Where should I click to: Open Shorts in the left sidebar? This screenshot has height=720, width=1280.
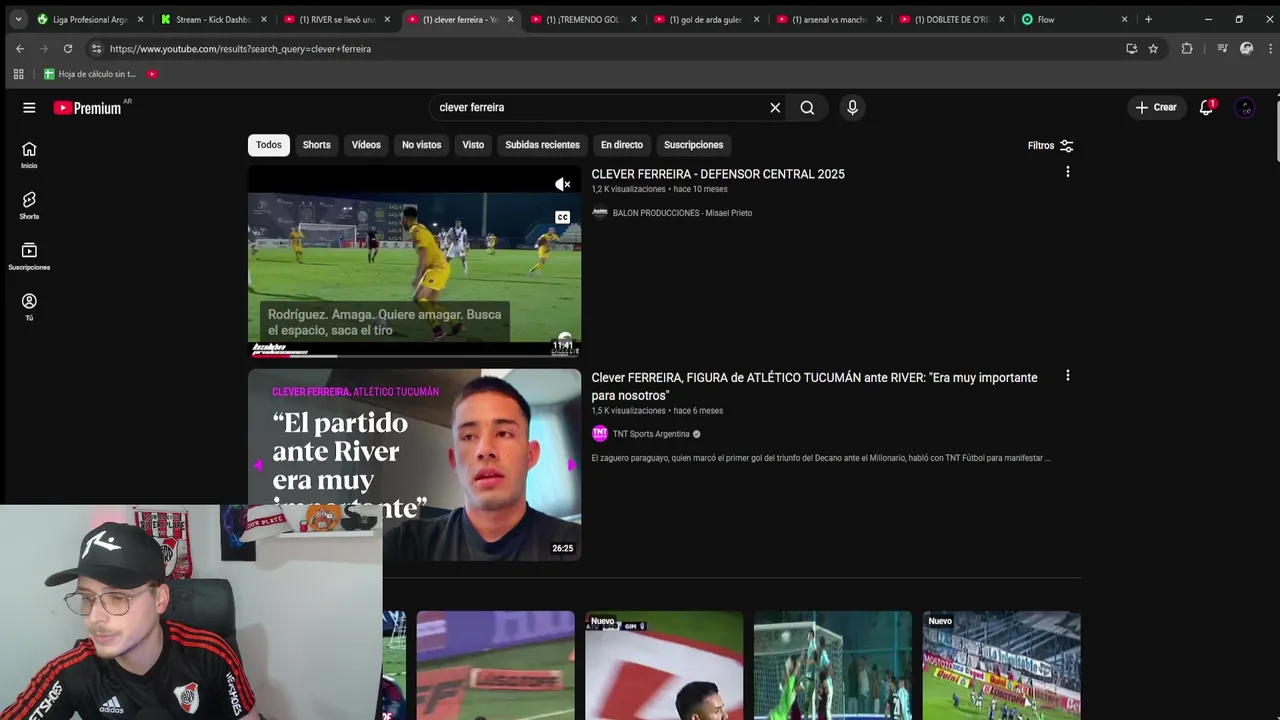29,206
